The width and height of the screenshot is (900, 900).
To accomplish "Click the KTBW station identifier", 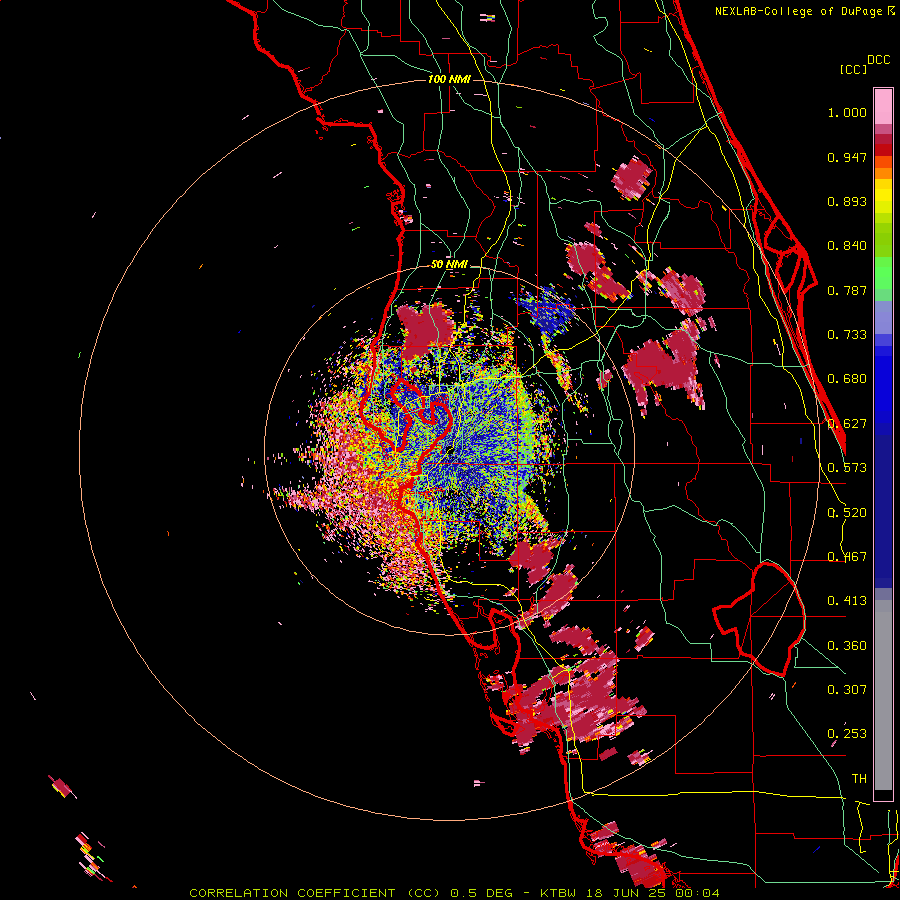I will [560, 893].
